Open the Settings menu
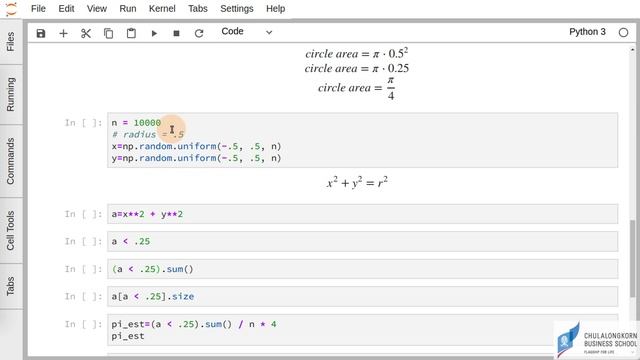Image resolution: width=640 pixels, height=360 pixels. pyautogui.click(x=237, y=9)
